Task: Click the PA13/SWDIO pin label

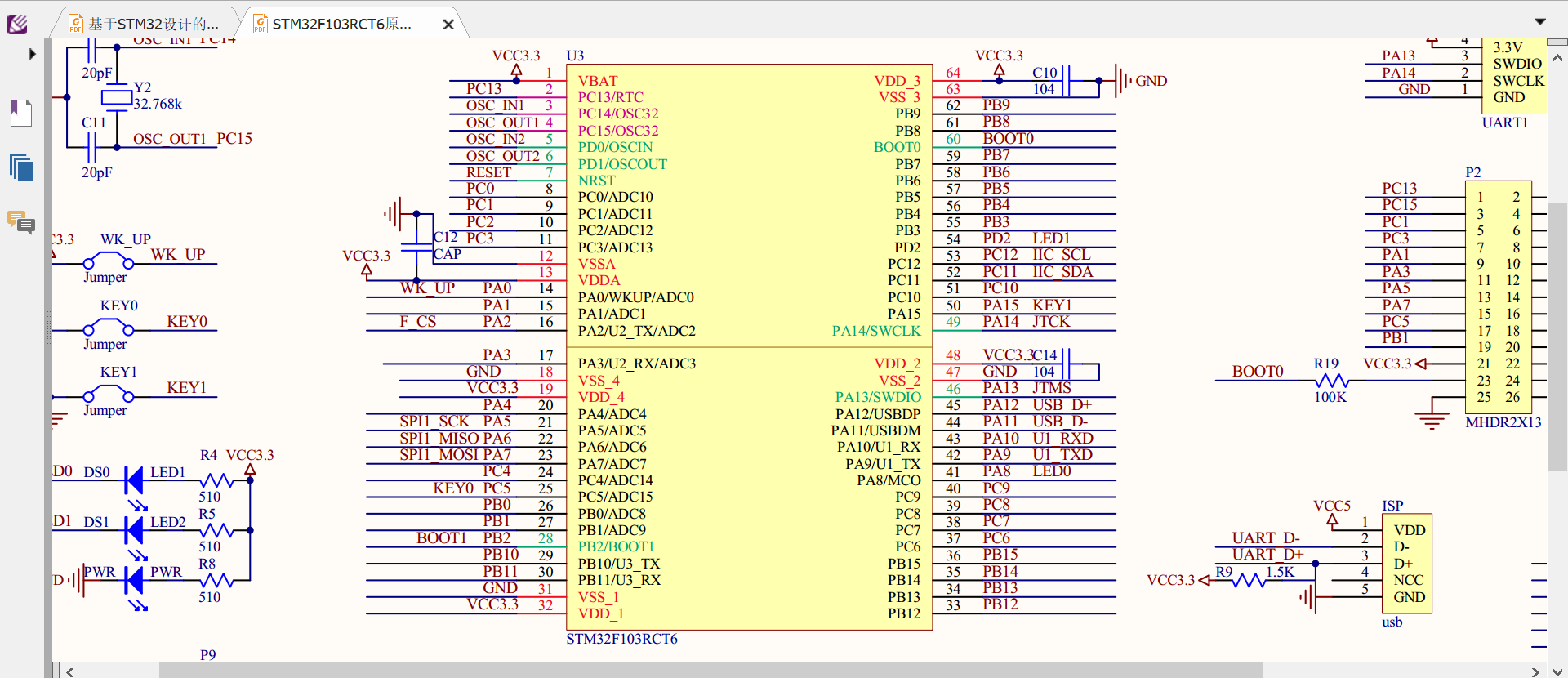Action: pos(878,397)
